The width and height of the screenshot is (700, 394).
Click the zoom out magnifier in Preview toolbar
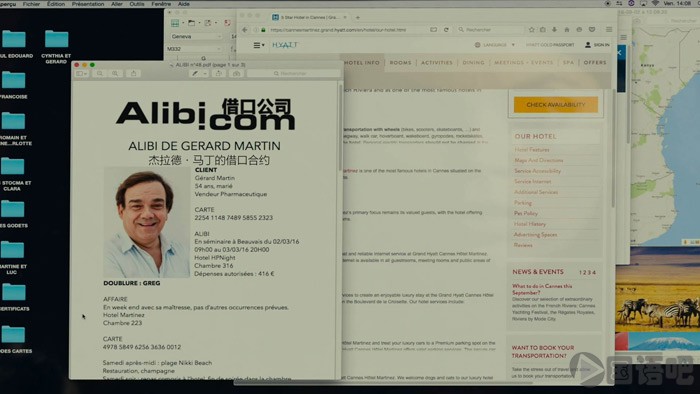[100, 73]
